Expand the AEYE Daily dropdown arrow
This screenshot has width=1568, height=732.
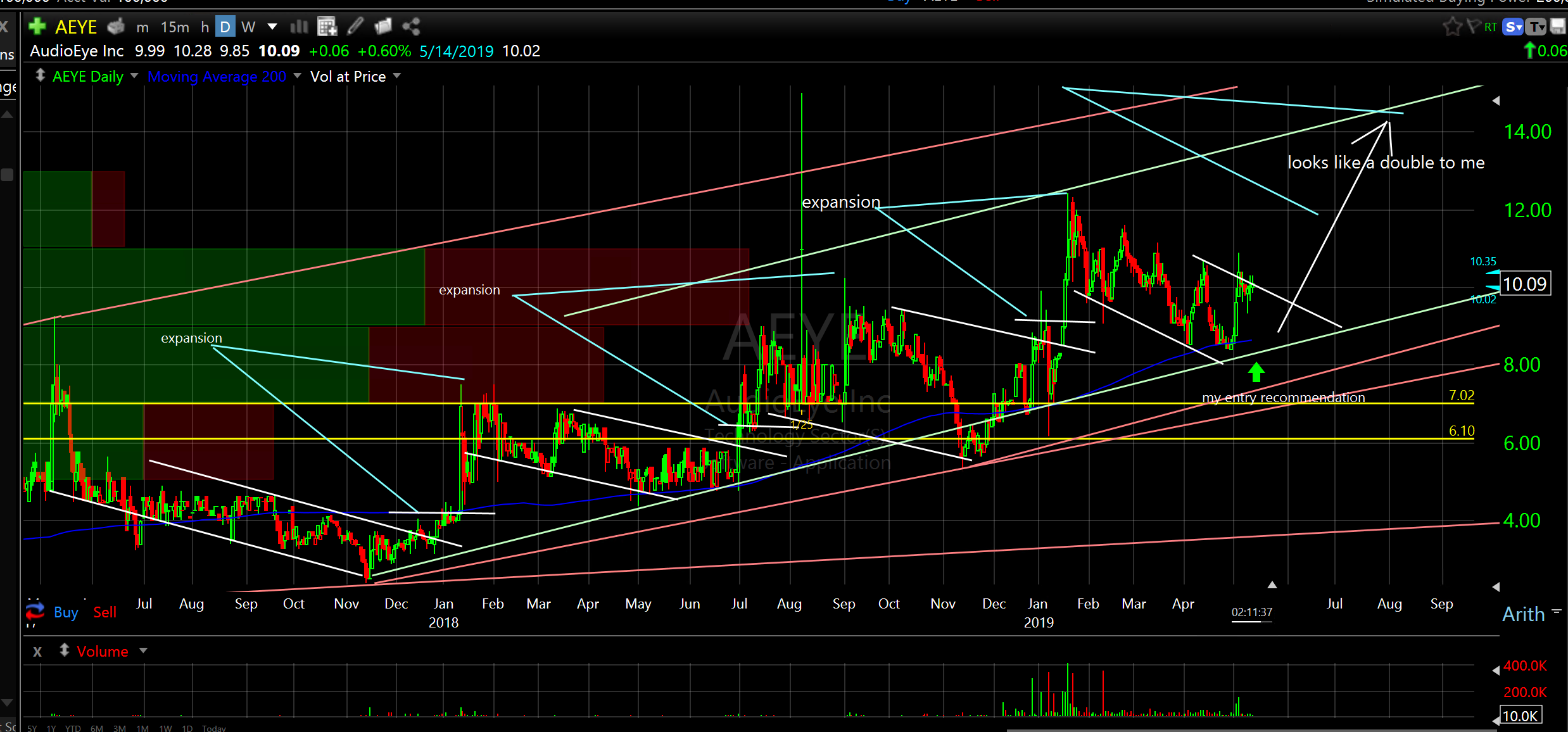tap(134, 76)
